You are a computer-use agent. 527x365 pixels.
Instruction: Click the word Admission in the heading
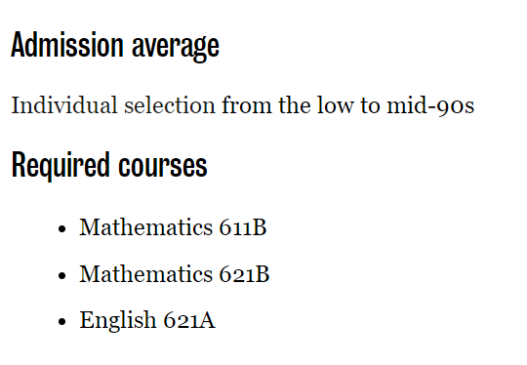67,44
